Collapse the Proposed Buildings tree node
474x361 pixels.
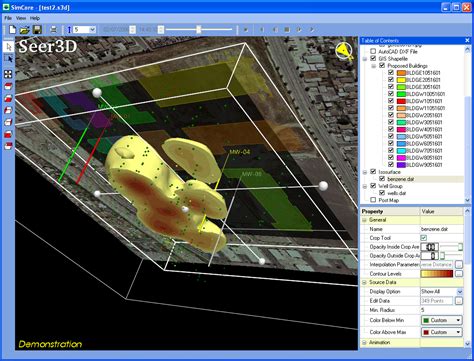374,66
